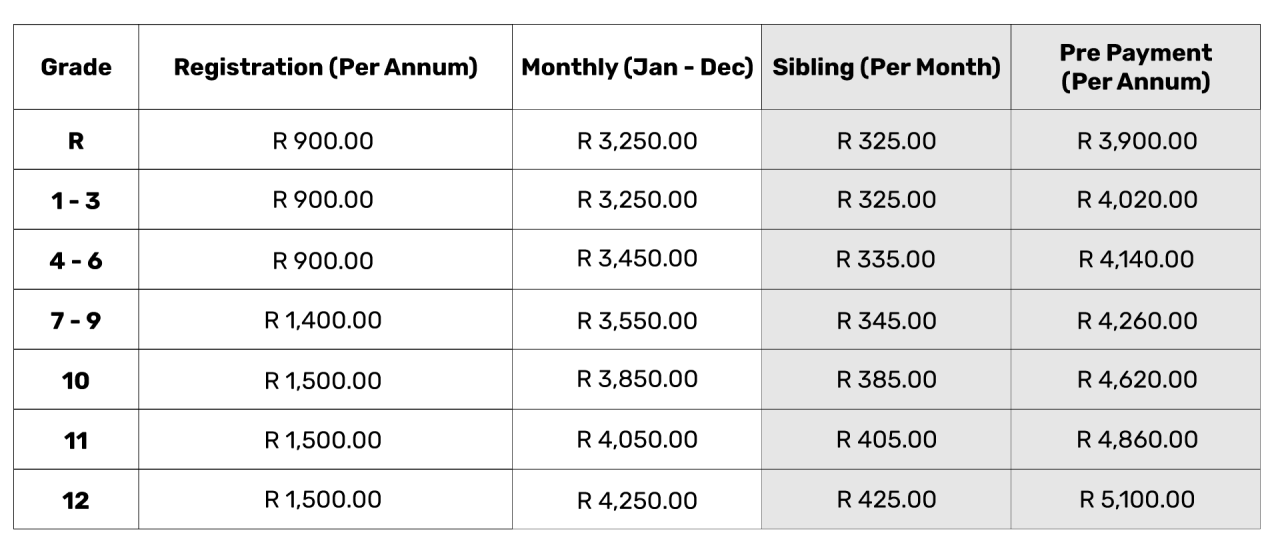Select the Grade 4 - 6 row label
The width and height of the screenshot is (1280, 545).
(x=76, y=260)
